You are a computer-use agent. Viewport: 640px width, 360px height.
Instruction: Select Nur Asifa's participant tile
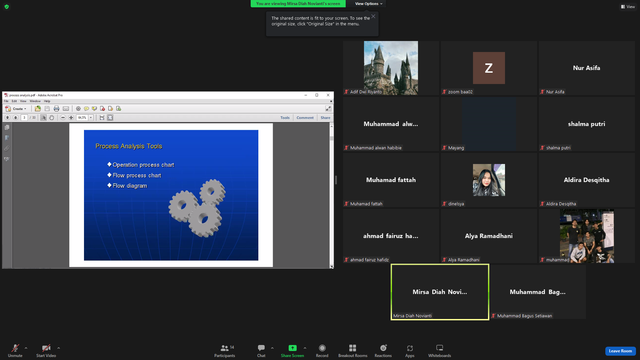[587, 68]
